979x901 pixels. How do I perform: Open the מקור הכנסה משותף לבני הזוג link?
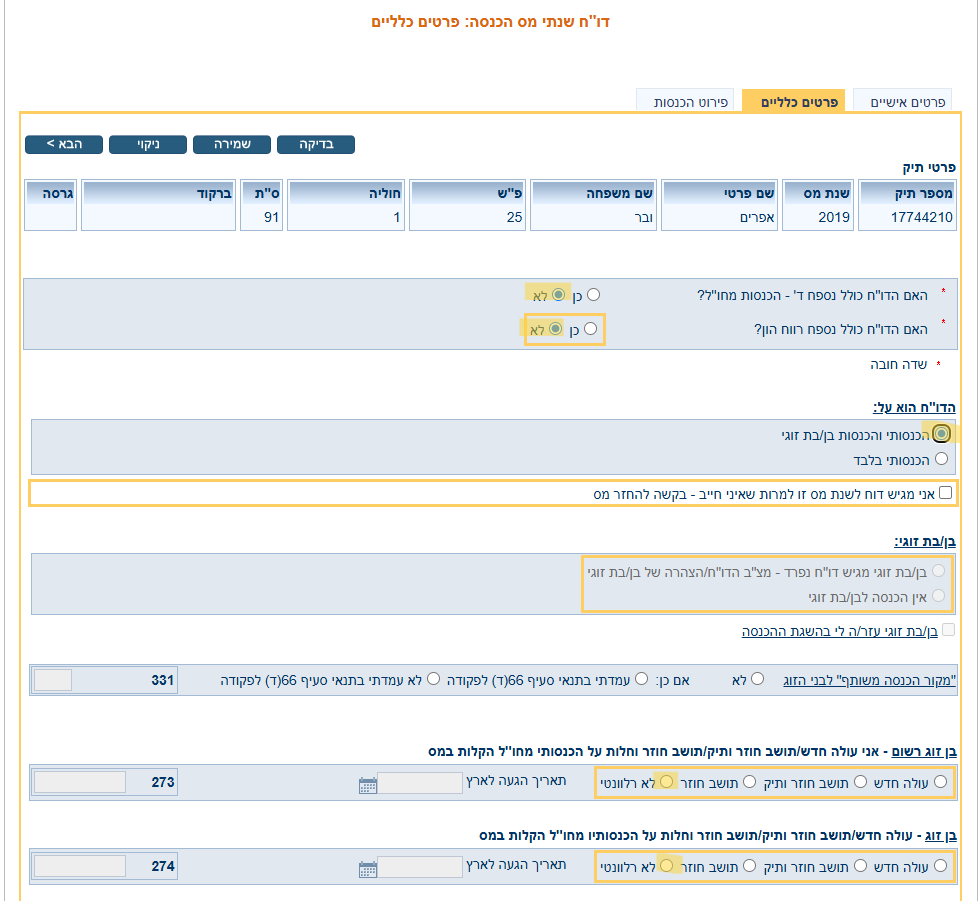tap(869, 680)
